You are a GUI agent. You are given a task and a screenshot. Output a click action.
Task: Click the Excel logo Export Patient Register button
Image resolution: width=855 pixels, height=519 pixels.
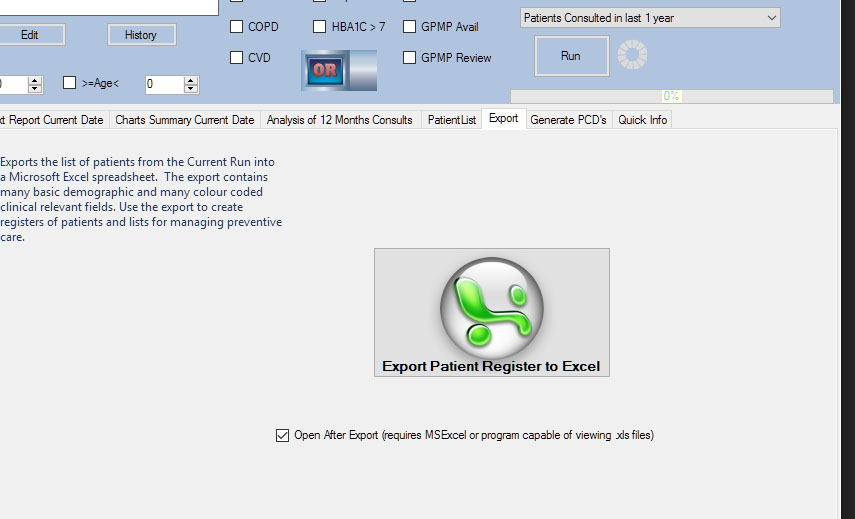[491, 312]
